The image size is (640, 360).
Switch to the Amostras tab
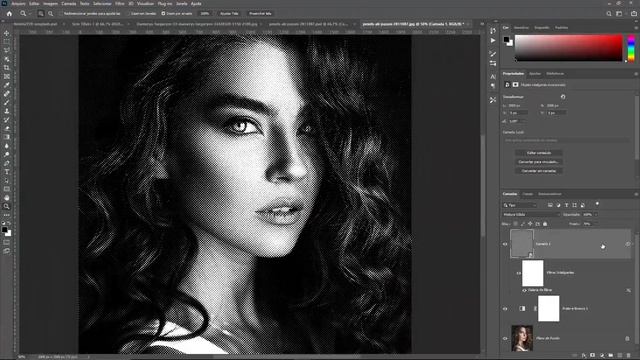click(521, 28)
